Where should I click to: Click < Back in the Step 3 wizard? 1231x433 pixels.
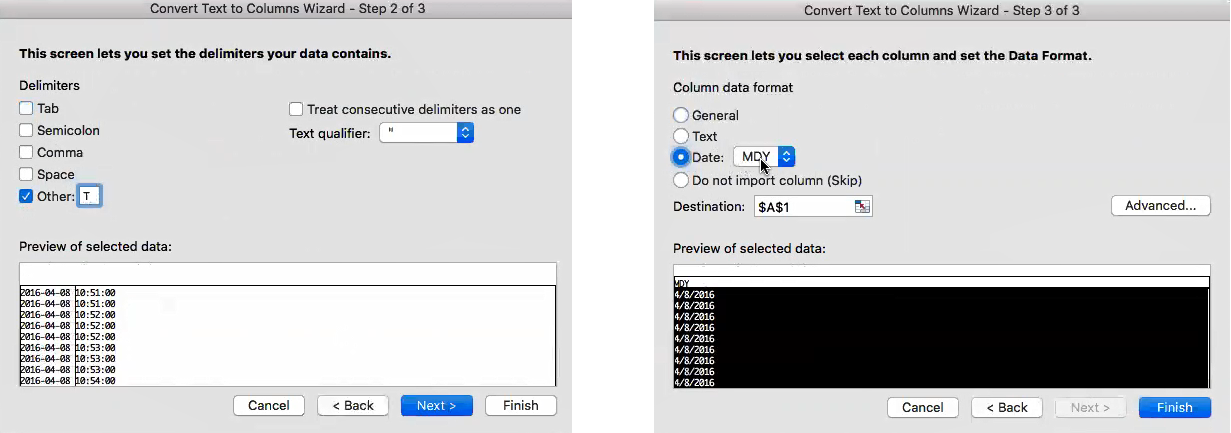(x=1006, y=407)
